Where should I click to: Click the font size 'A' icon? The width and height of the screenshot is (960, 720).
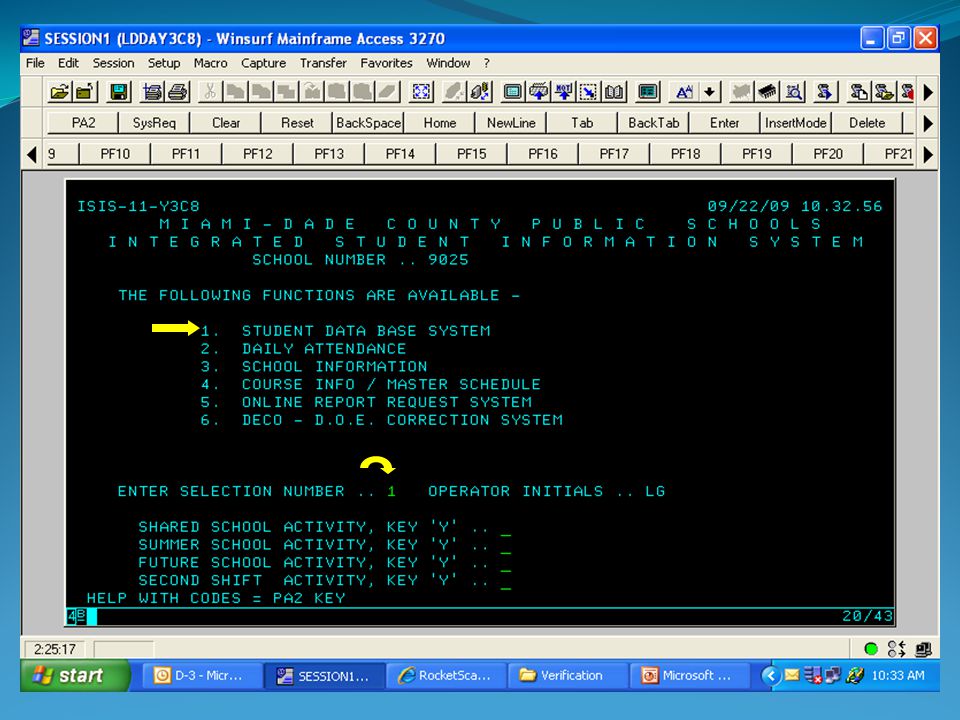[x=684, y=92]
